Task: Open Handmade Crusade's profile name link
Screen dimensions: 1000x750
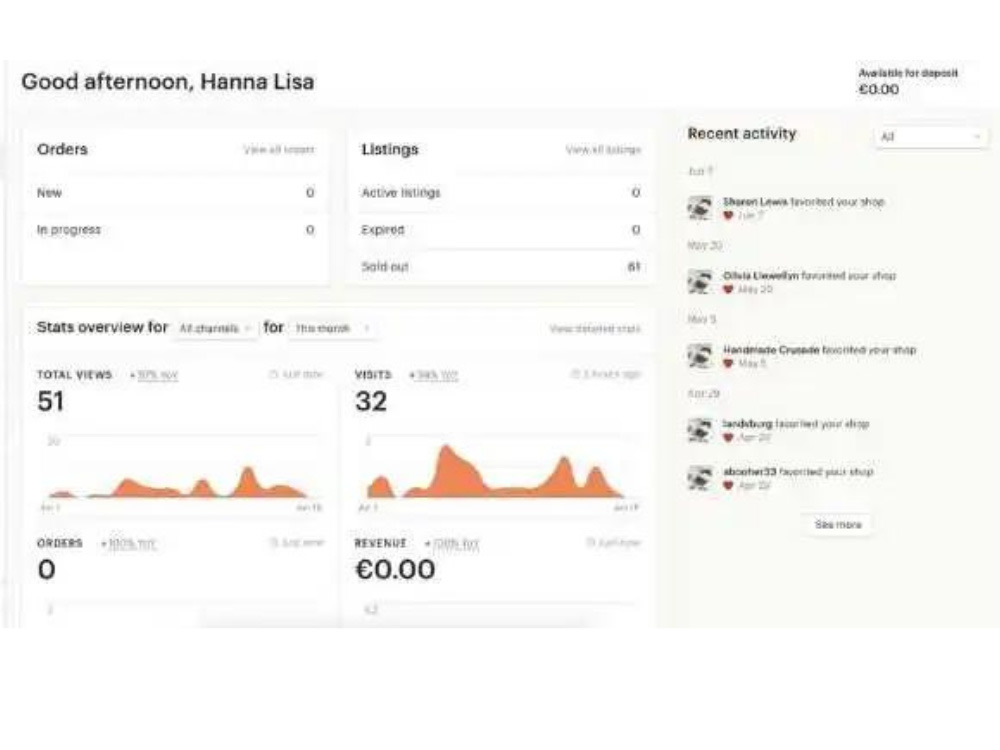Action: click(771, 349)
